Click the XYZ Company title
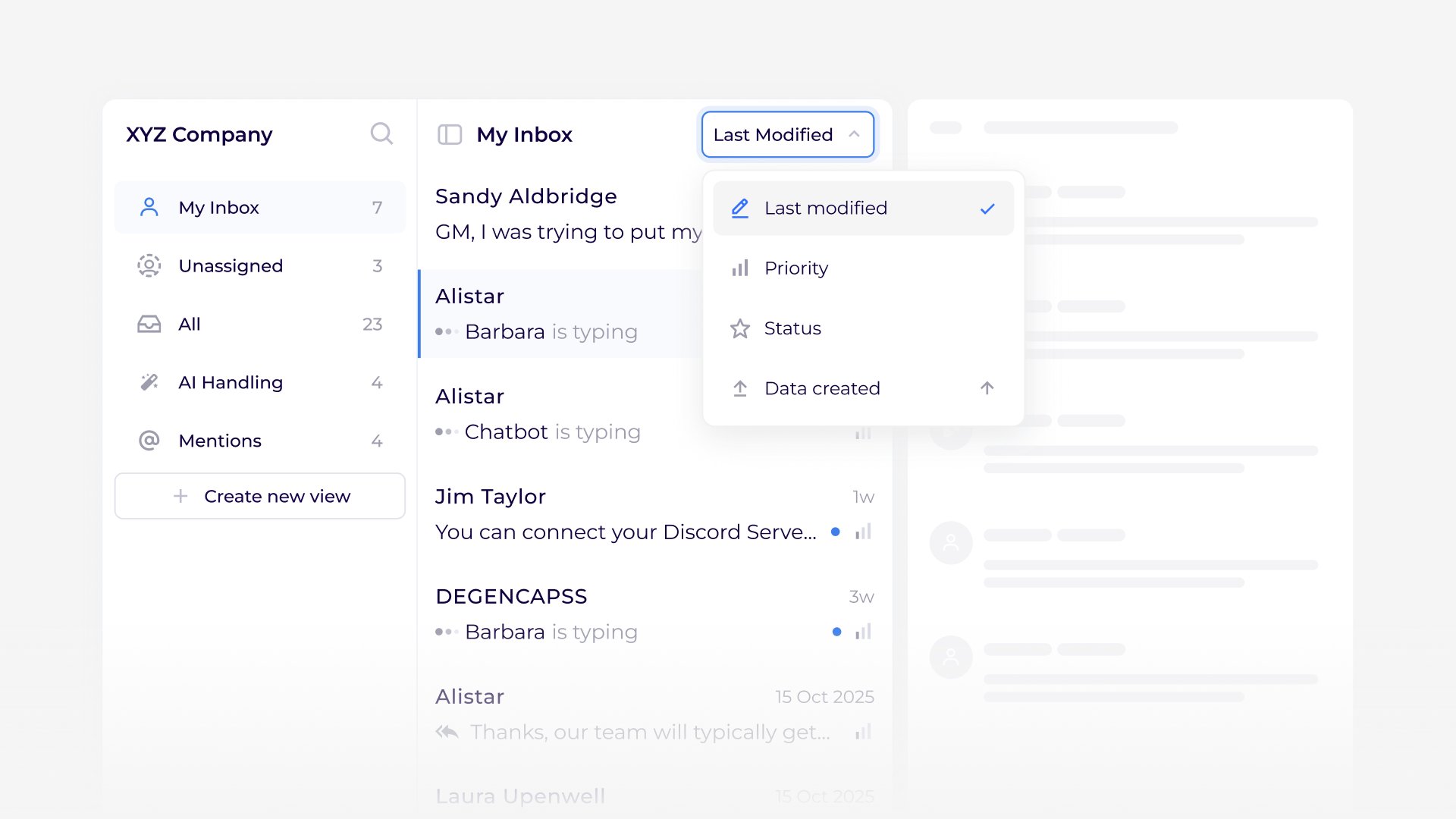 [199, 134]
